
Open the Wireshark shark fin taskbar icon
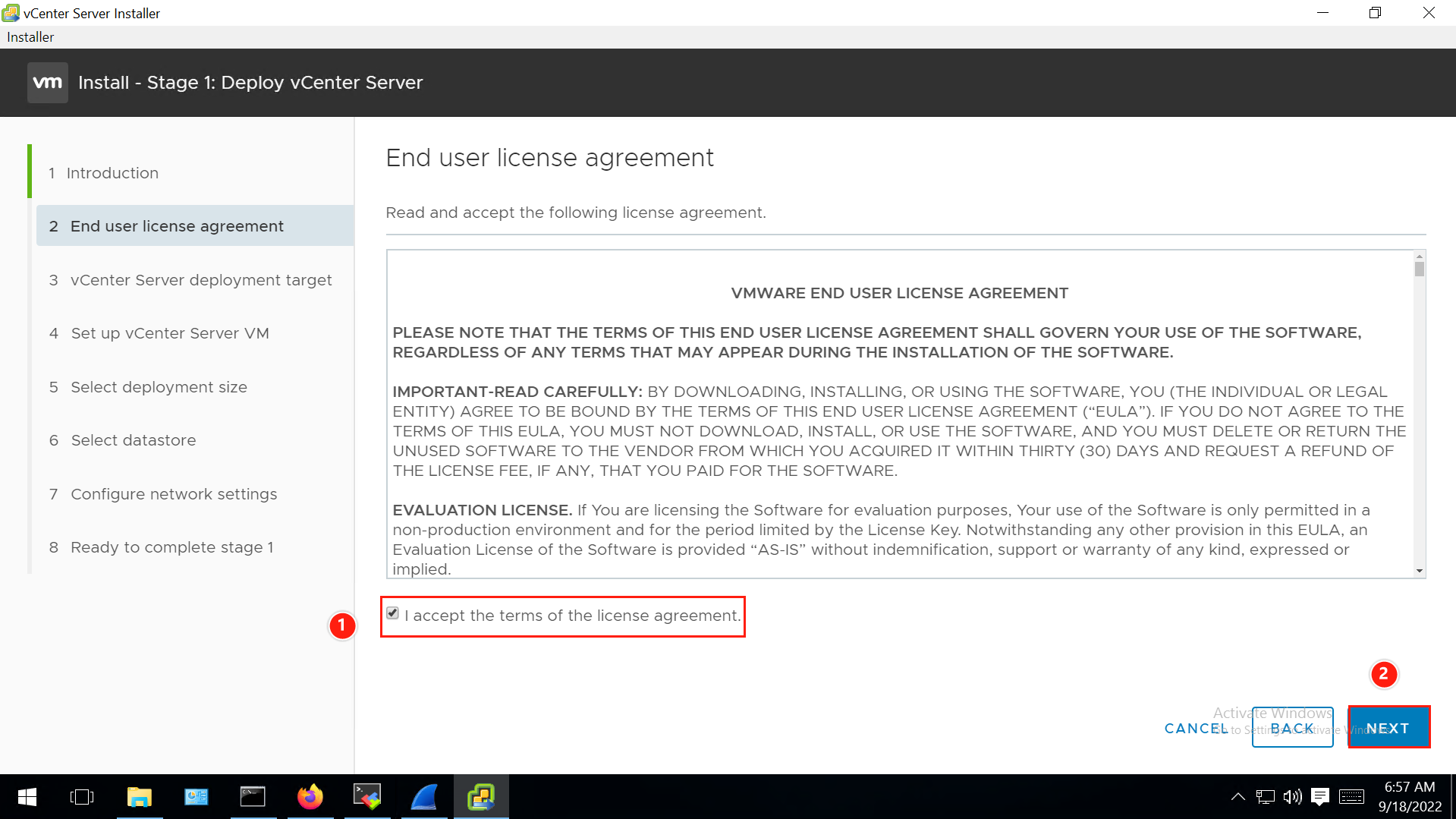point(424,797)
